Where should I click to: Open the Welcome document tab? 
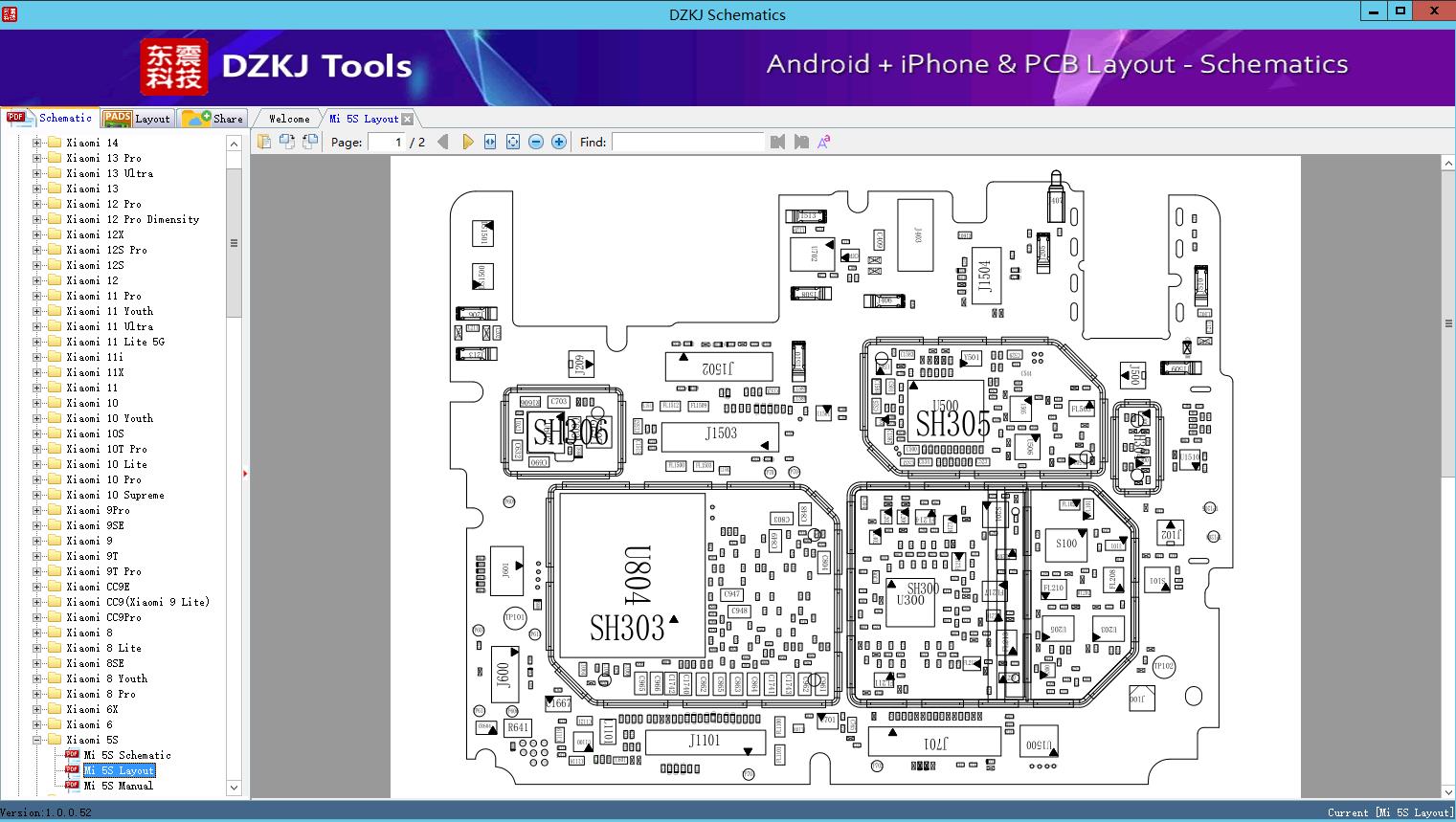(288, 119)
